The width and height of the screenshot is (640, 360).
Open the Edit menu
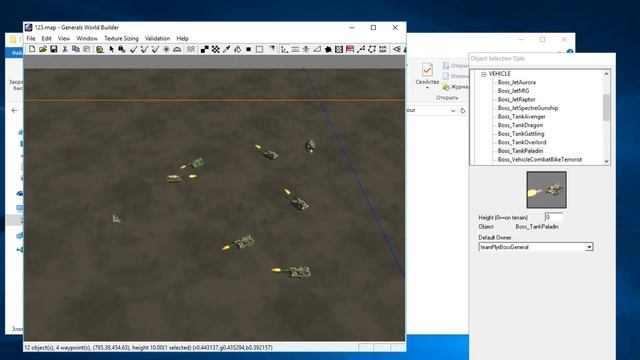47,38
